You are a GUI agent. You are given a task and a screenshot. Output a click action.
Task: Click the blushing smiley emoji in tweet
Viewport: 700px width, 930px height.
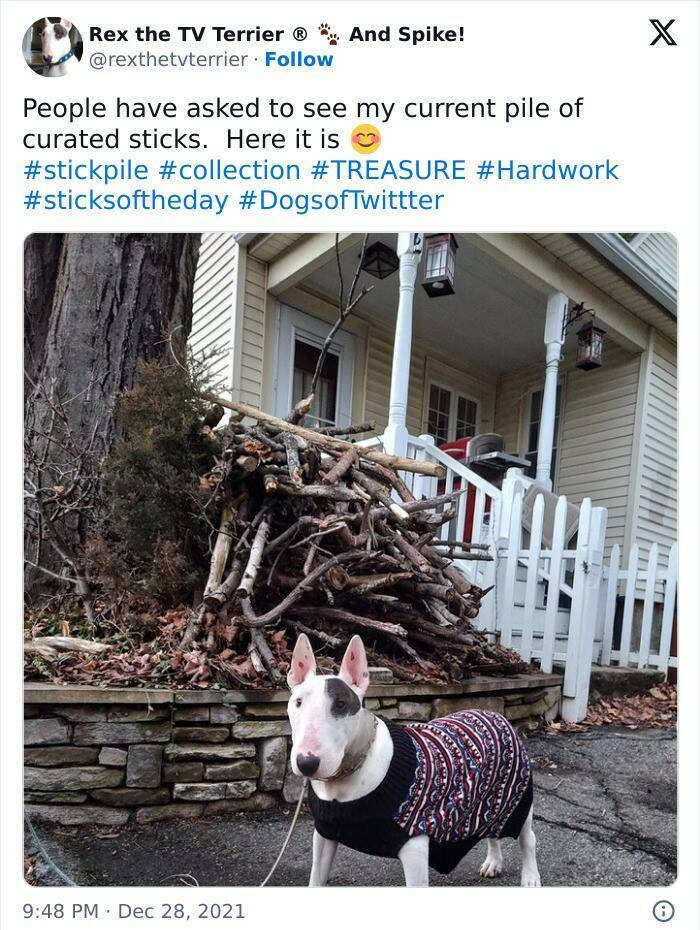[x=366, y=139]
